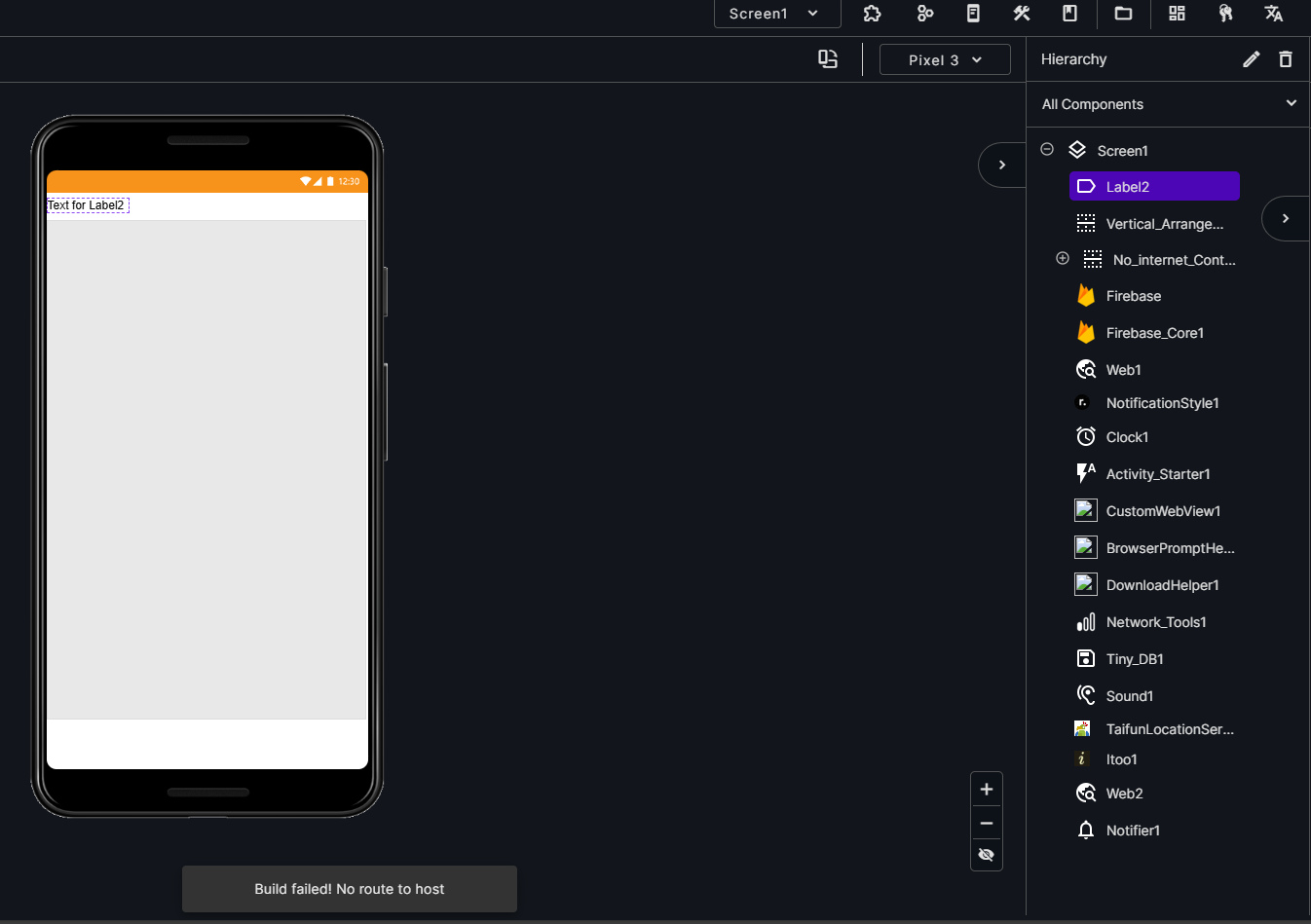Open the Pixel 3 device dropdown
This screenshot has width=1311, height=924.
tap(944, 59)
